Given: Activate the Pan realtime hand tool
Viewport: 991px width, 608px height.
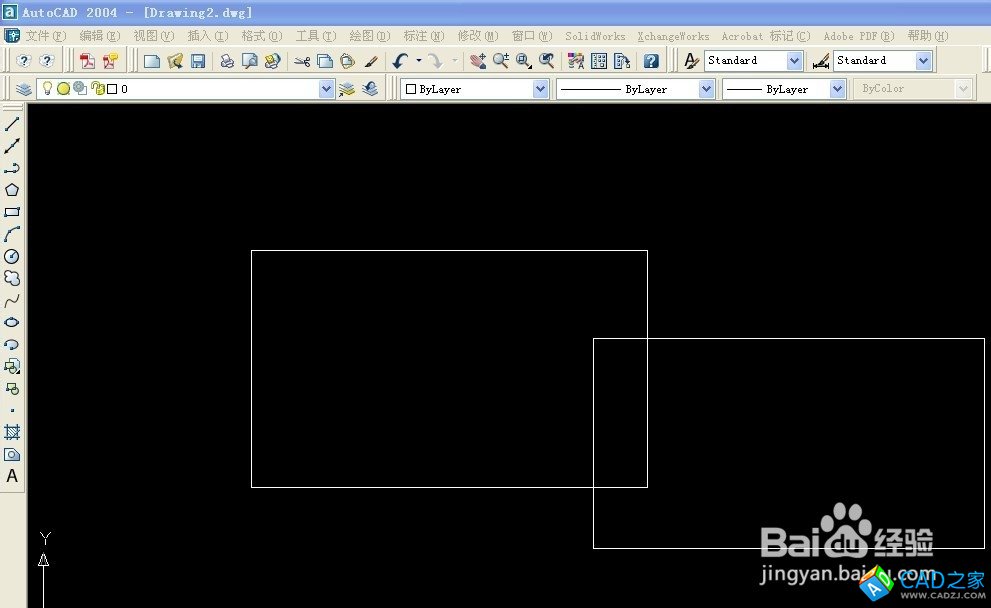Looking at the screenshot, I should tap(478, 61).
